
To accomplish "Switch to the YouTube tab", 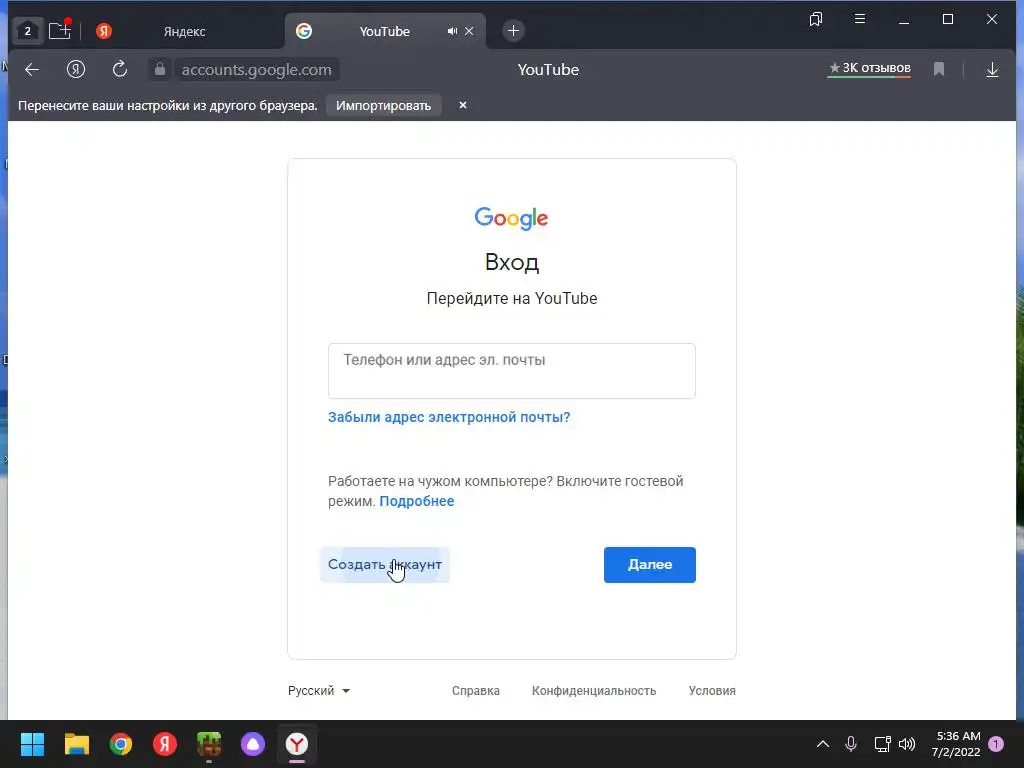I will (x=384, y=31).
